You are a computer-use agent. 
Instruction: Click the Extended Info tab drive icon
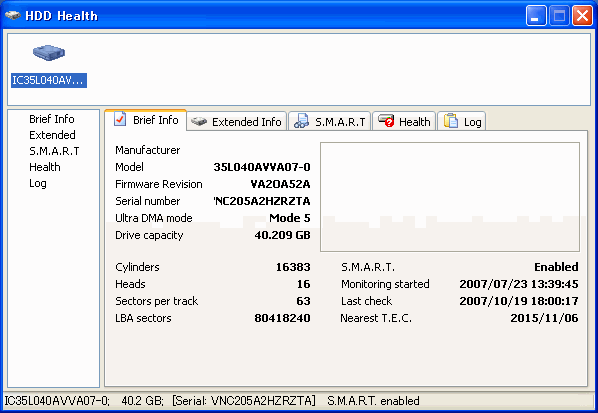[199, 122]
